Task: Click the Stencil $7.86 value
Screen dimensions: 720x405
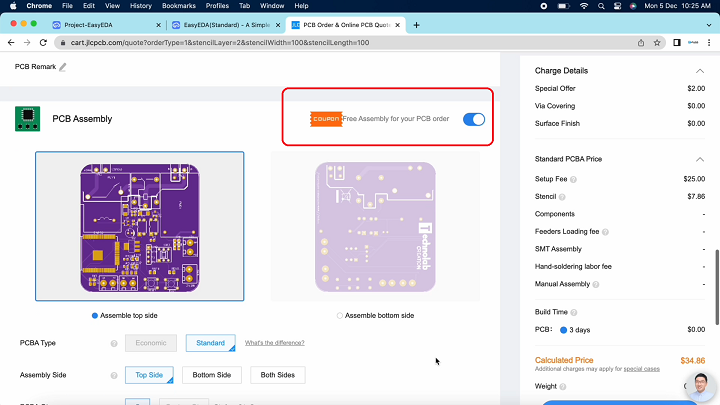Action: point(696,197)
